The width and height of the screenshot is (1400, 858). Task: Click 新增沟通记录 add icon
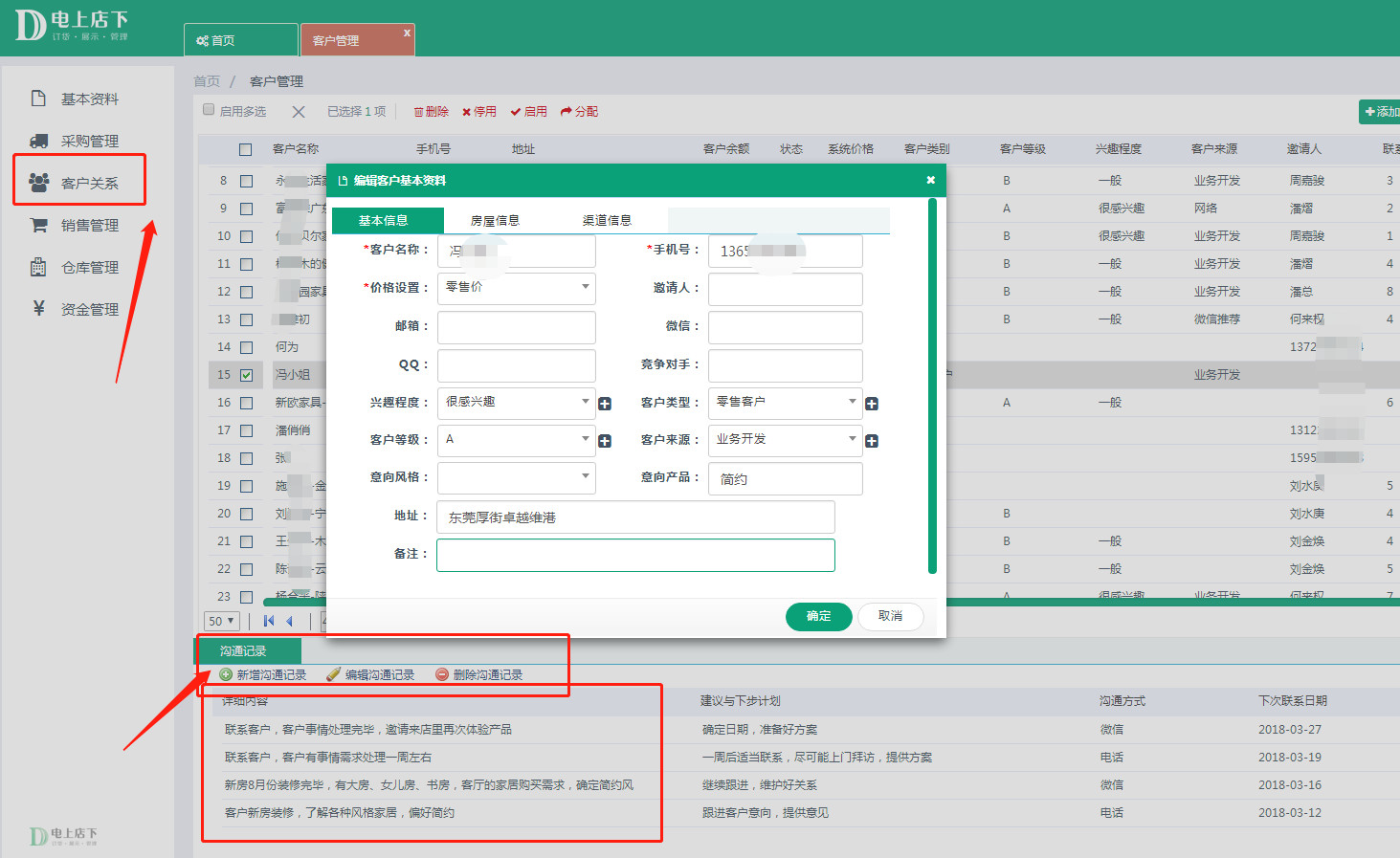(226, 674)
